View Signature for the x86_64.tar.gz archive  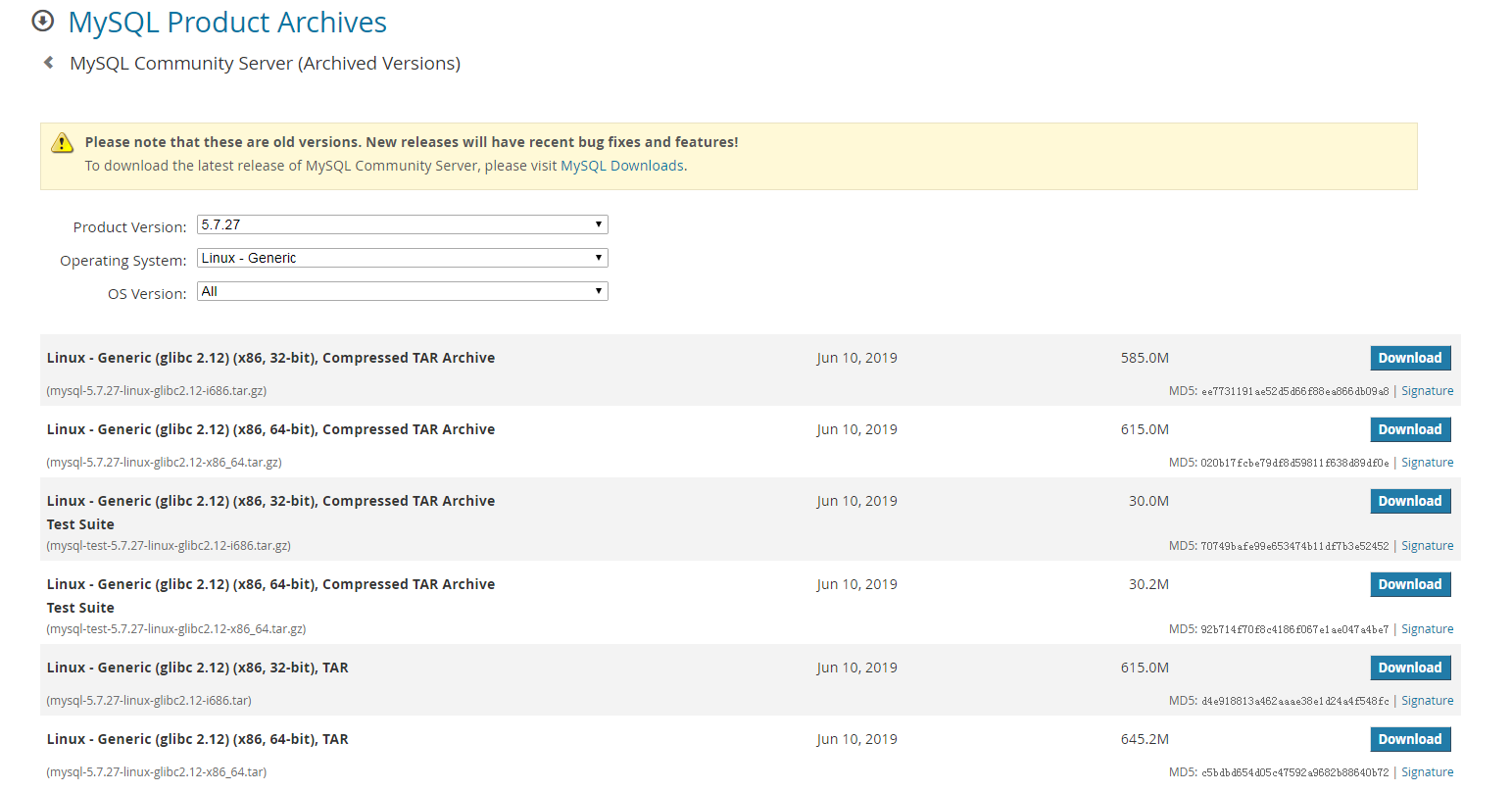click(1427, 463)
